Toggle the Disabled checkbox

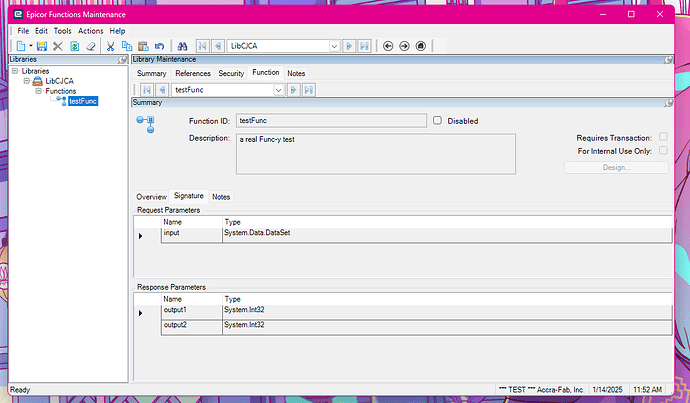[437, 120]
